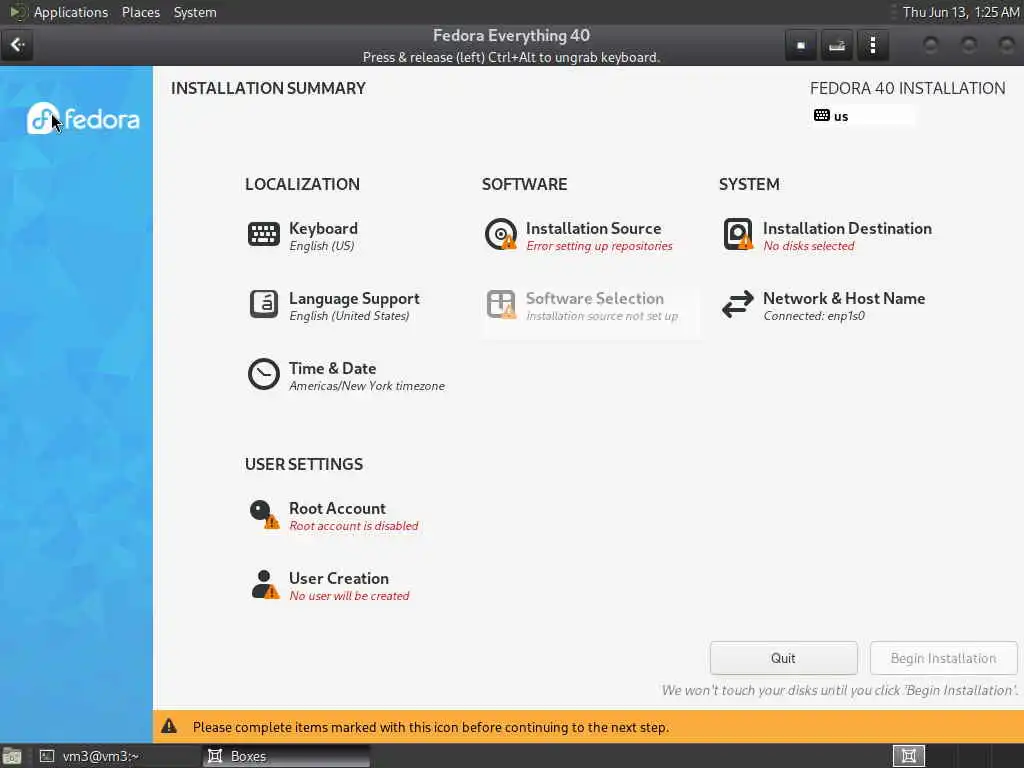Click the Network & Host Name arrows icon

(x=738, y=304)
